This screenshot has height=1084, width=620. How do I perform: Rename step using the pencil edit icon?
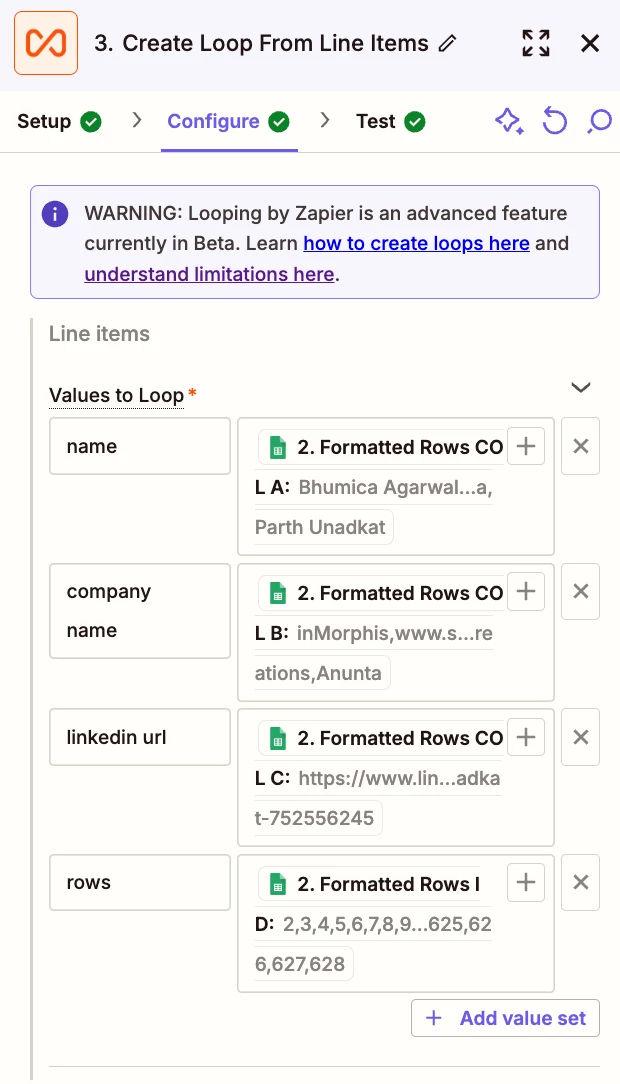[x=448, y=44]
